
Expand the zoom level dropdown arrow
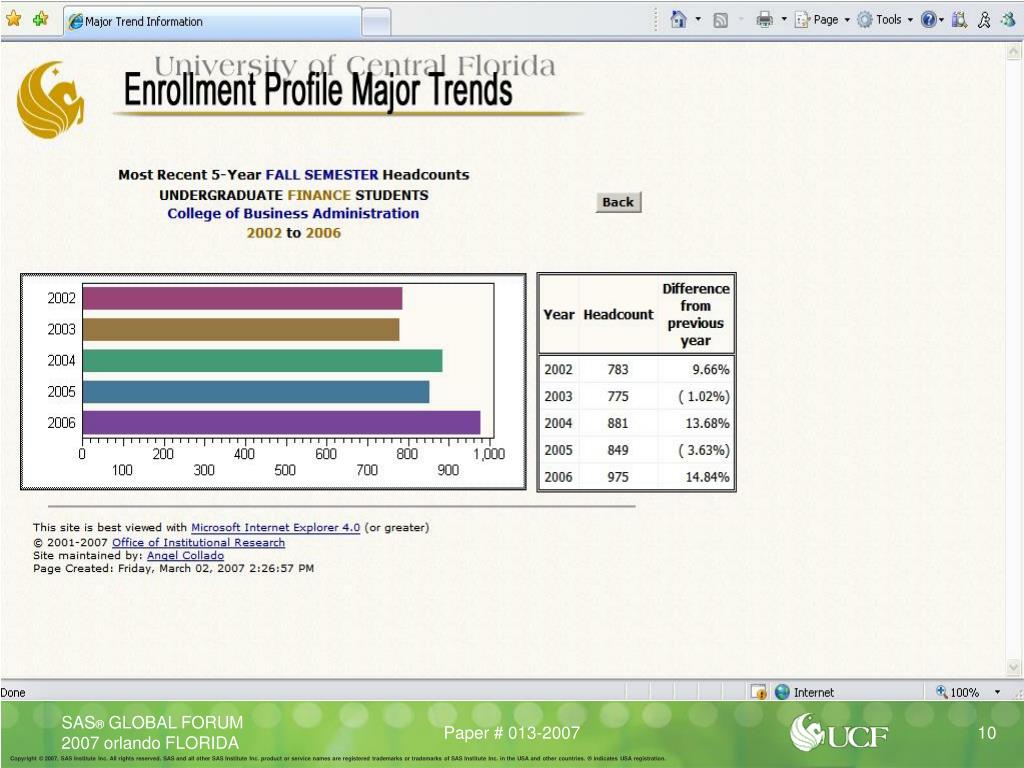coord(997,692)
